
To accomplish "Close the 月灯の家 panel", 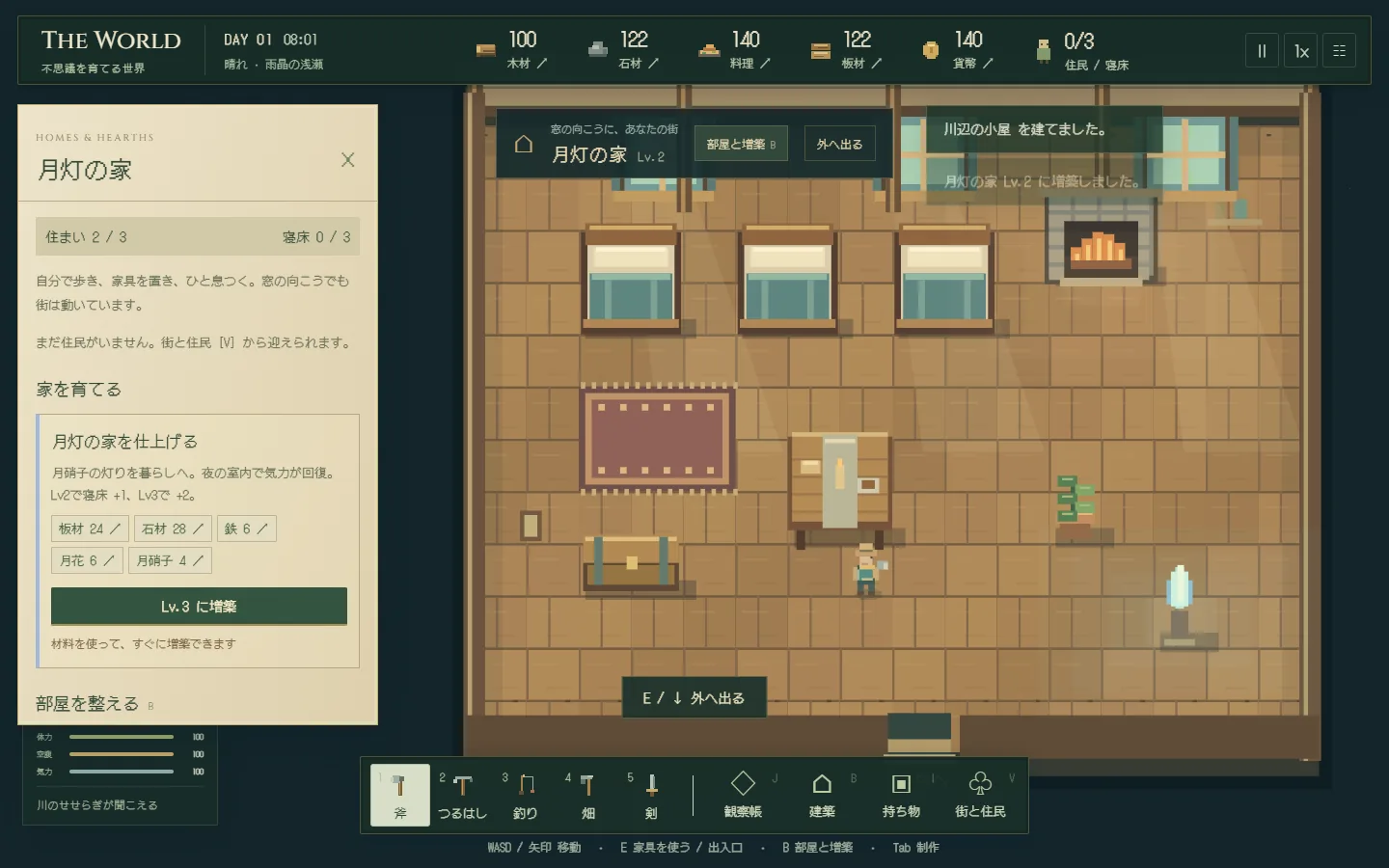I will (x=348, y=160).
